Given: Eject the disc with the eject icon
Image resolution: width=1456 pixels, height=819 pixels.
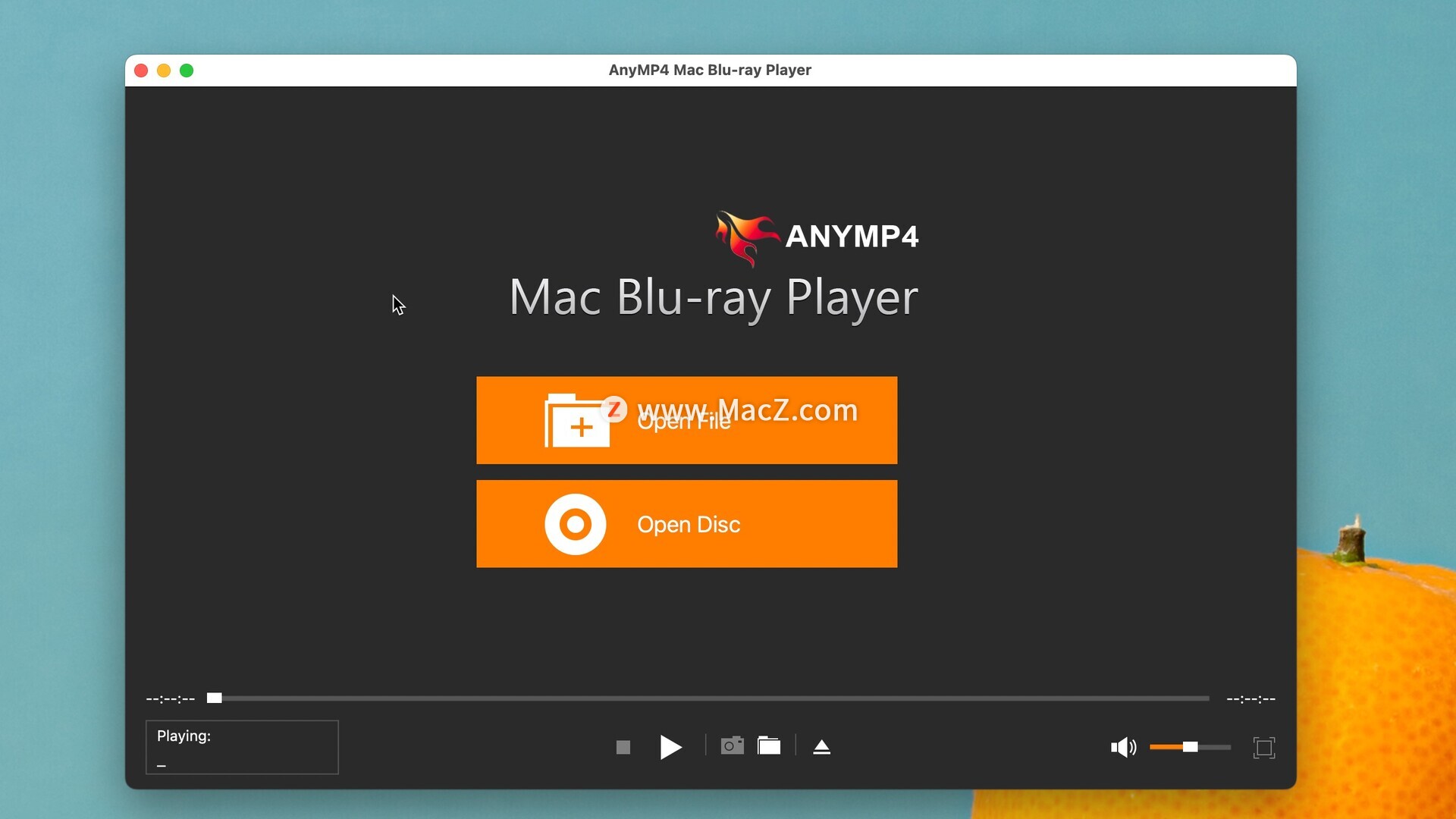Looking at the screenshot, I should (x=821, y=747).
